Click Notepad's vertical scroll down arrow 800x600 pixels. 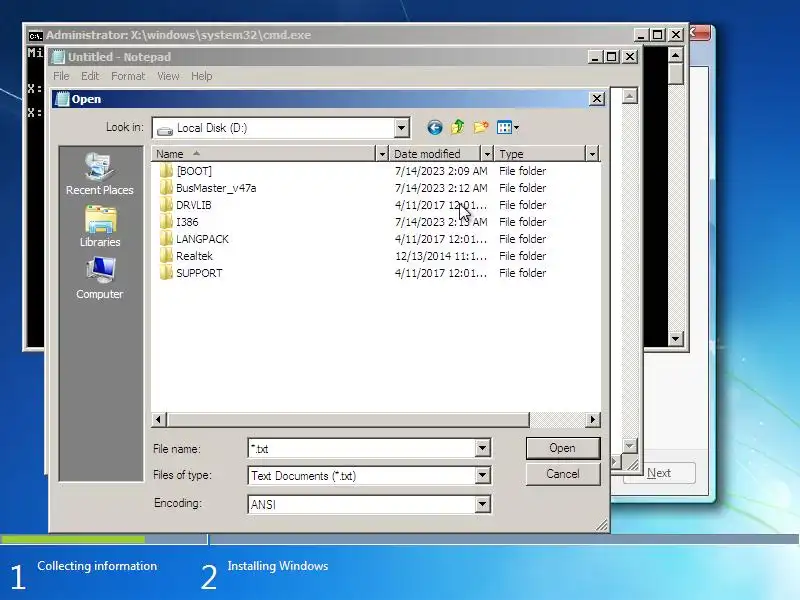click(x=630, y=445)
